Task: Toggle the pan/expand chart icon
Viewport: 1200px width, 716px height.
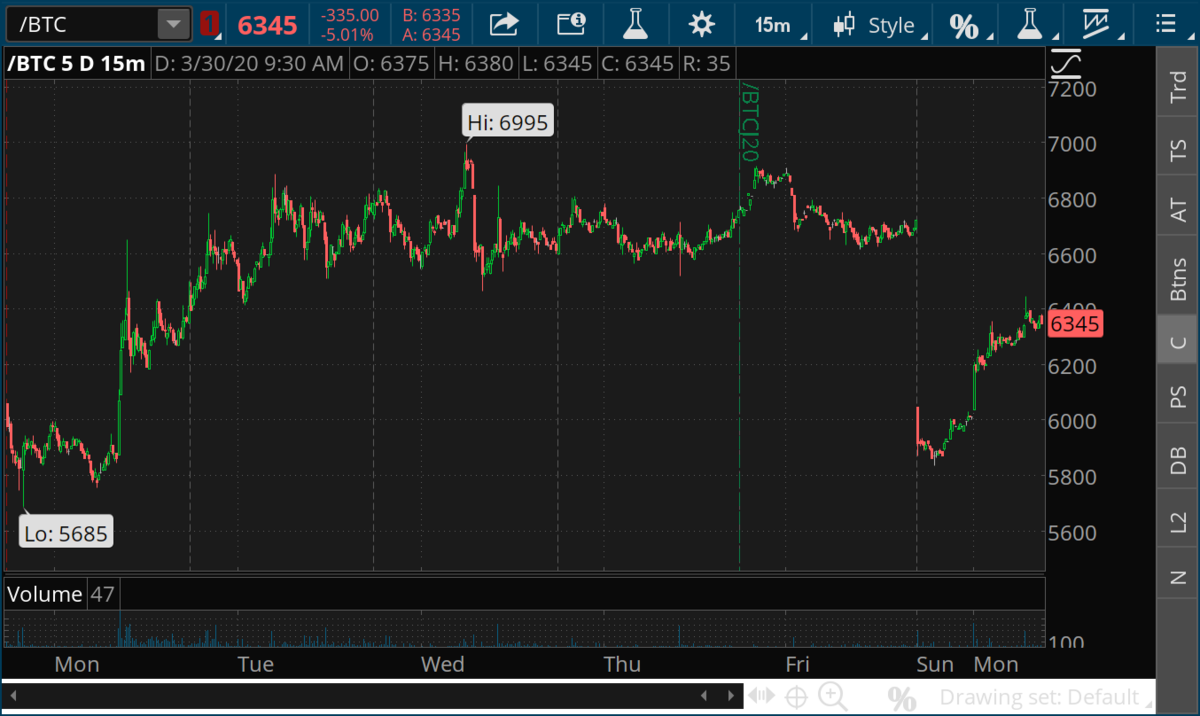Action: [x=762, y=697]
